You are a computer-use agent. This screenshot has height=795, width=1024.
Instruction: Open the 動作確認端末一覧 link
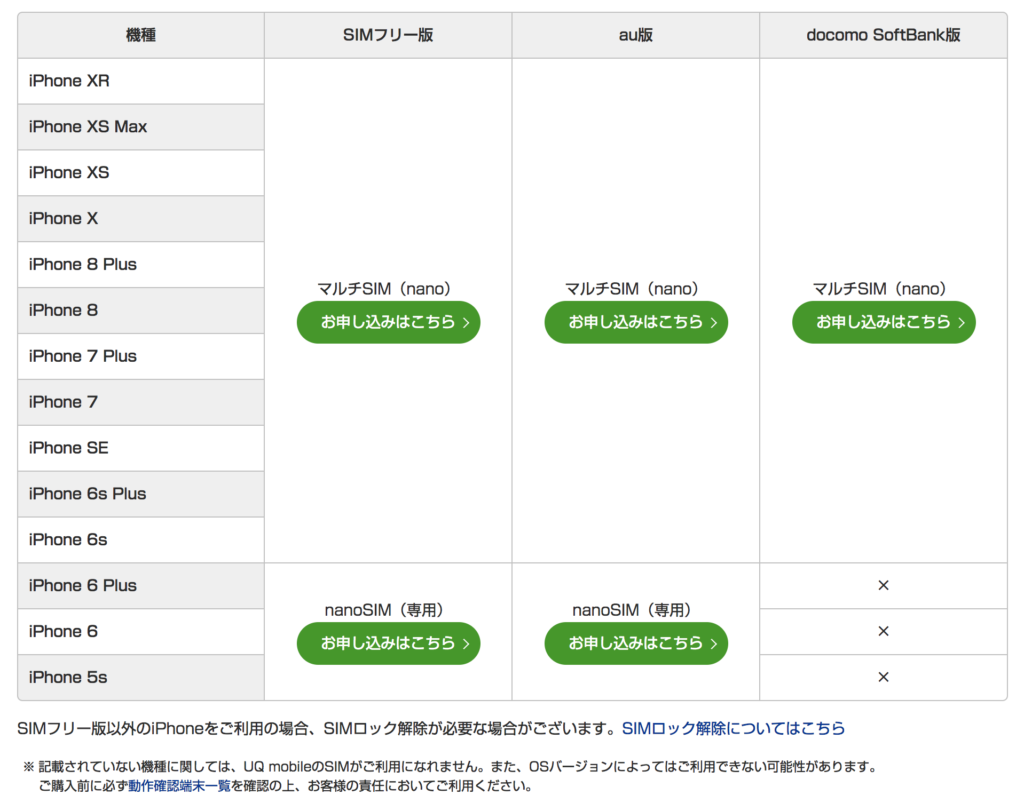tap(180, 785)
